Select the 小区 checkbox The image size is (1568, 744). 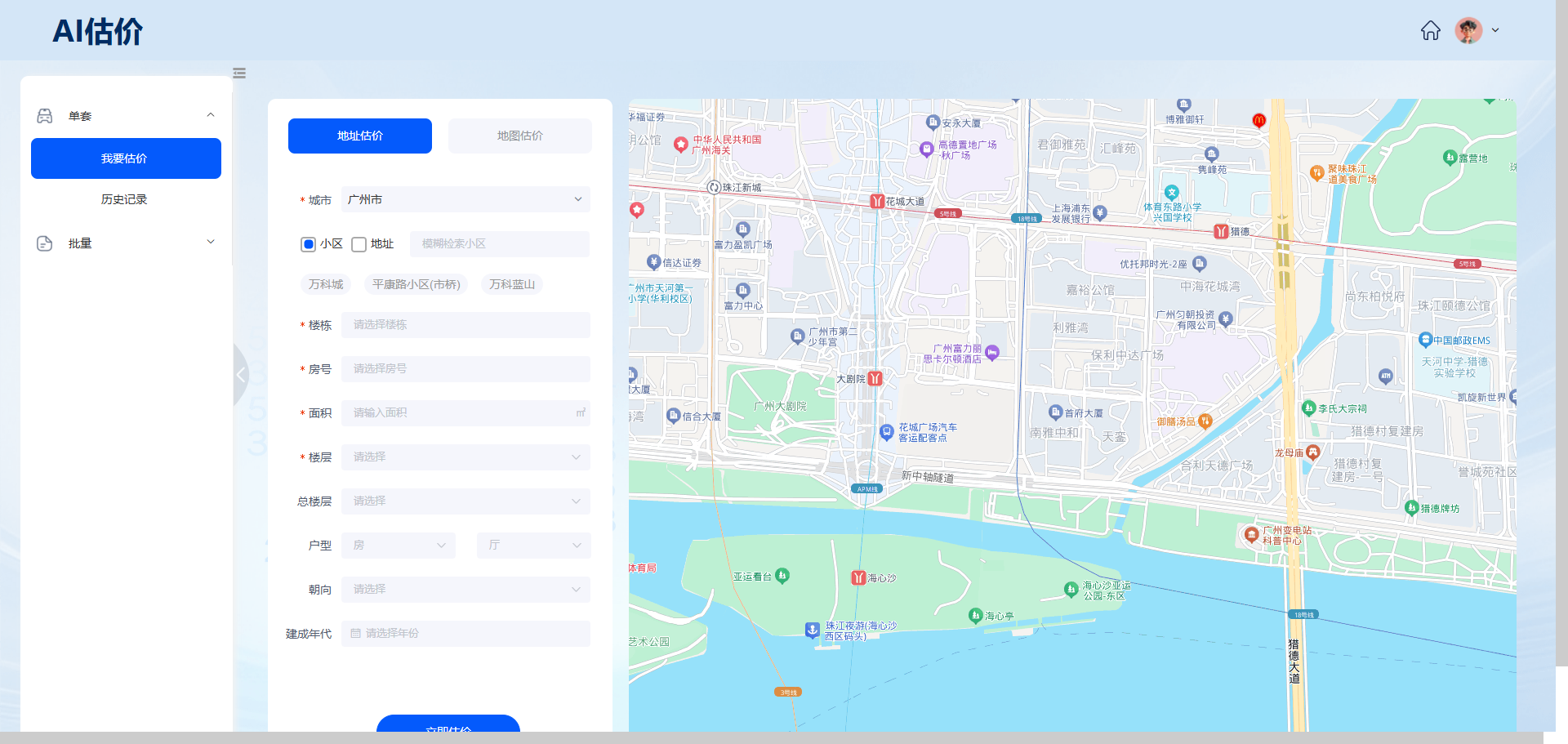[x=309, y=244]
